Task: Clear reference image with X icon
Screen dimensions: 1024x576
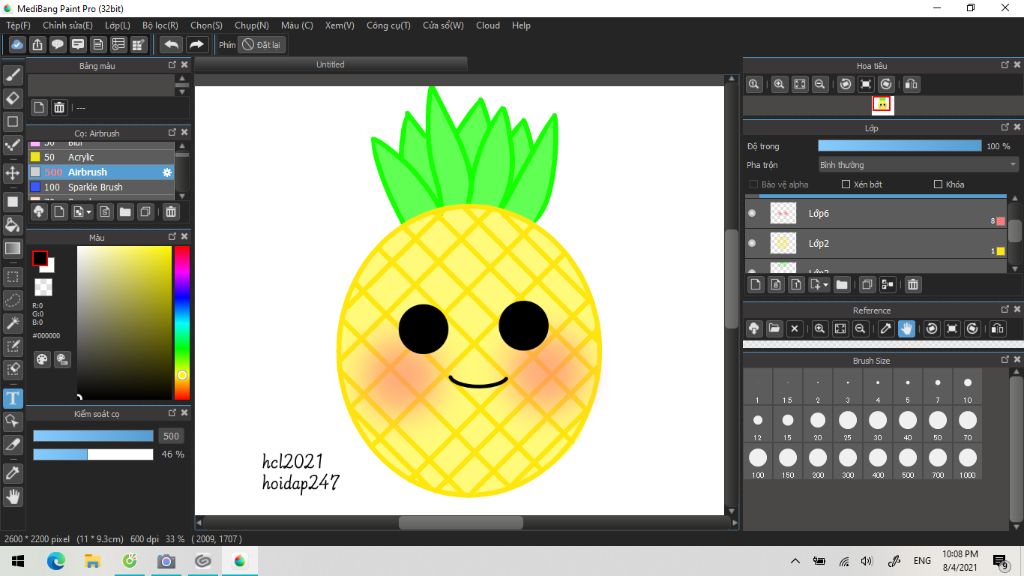Action: click(794, 328)
